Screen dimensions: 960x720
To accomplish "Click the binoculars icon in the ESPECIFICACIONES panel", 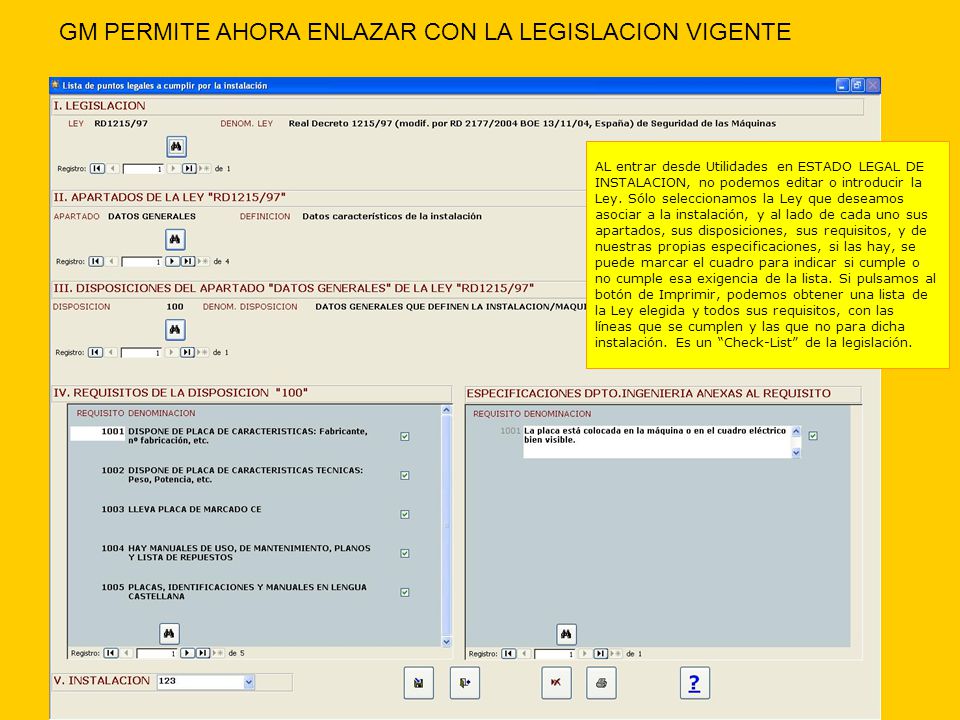I will point(566,634).
